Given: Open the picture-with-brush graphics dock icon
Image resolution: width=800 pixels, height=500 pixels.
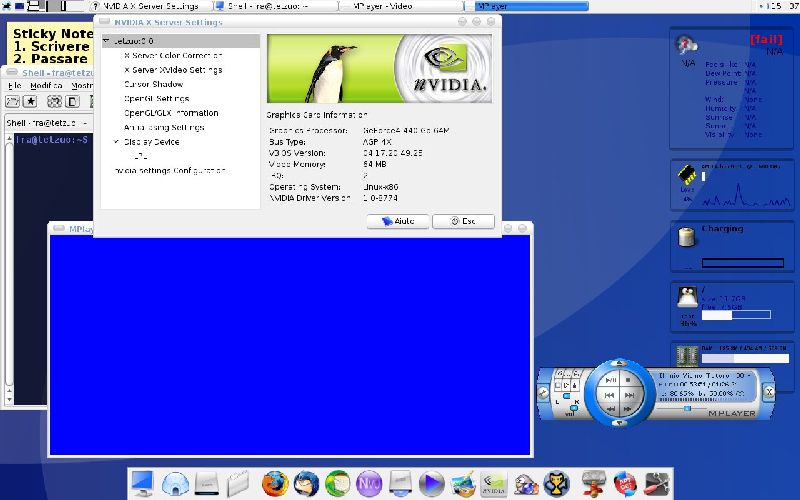Looking at the screenshot, I should (464, 484).
